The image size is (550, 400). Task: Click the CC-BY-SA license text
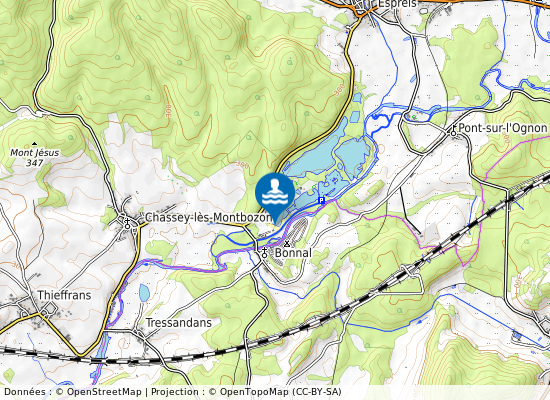(x=316, y=392)
